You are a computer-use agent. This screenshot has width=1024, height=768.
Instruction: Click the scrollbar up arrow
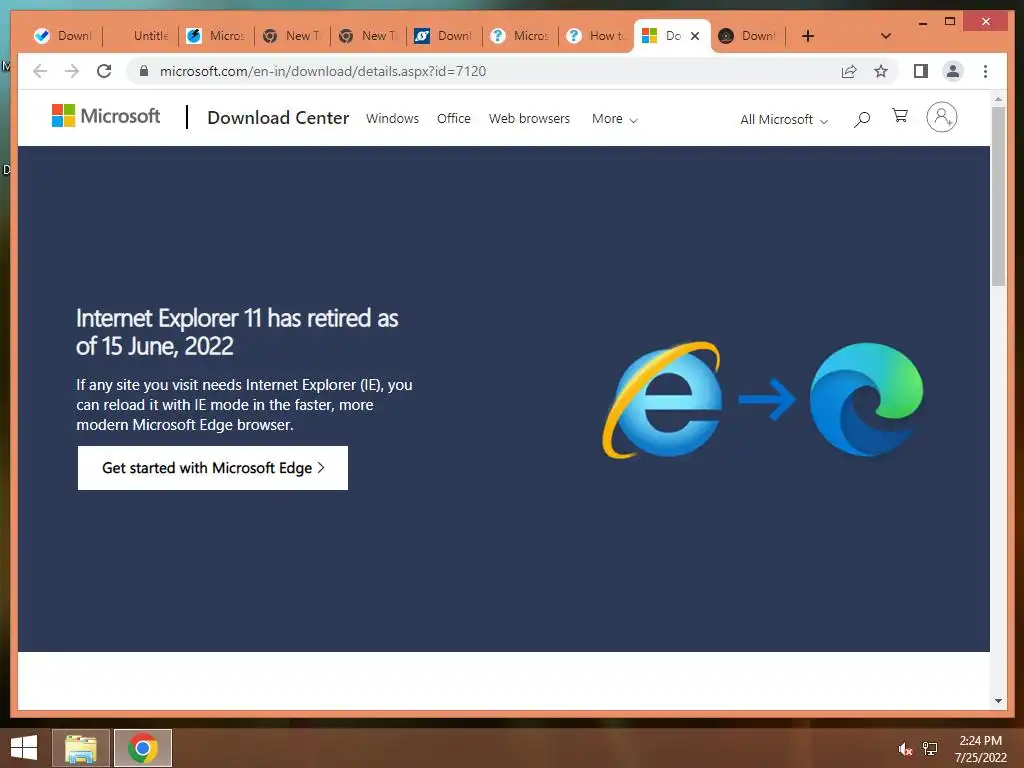[x=999, y=99]
